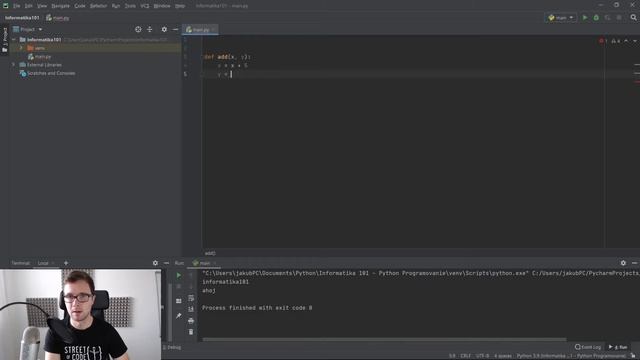Image resolution: width=640 pixels, height=360 pixels.
Task: Click Informatika101 in the navigation breadcrumb
Action: [22, 18]
